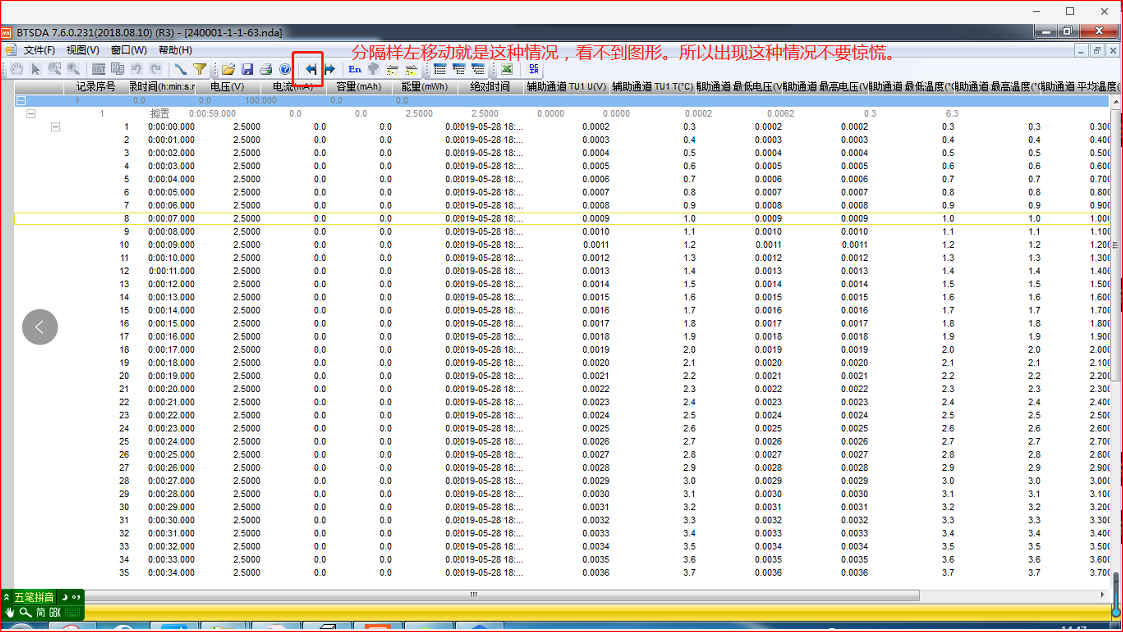Screen dimensions: 1123x632
Task: Click inner document restore button
Action: click(1097, 50)
